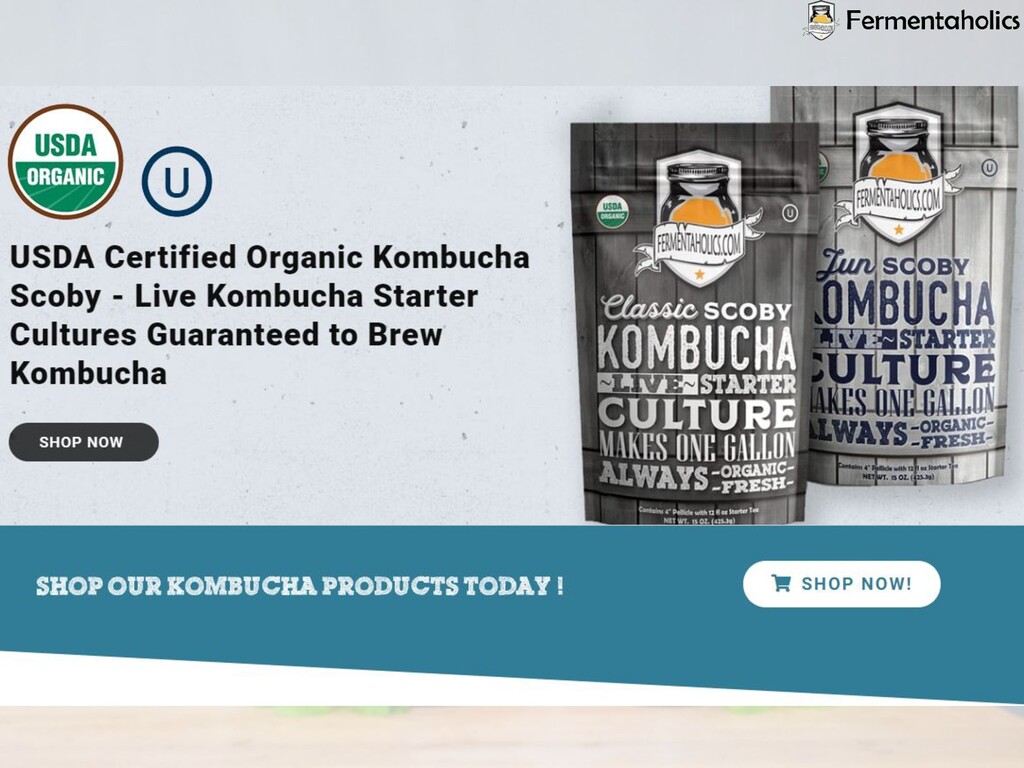Screen dimensions: 1024x768
Task: Click the small USDA seal on Classic bag
Action: point(613,211)
